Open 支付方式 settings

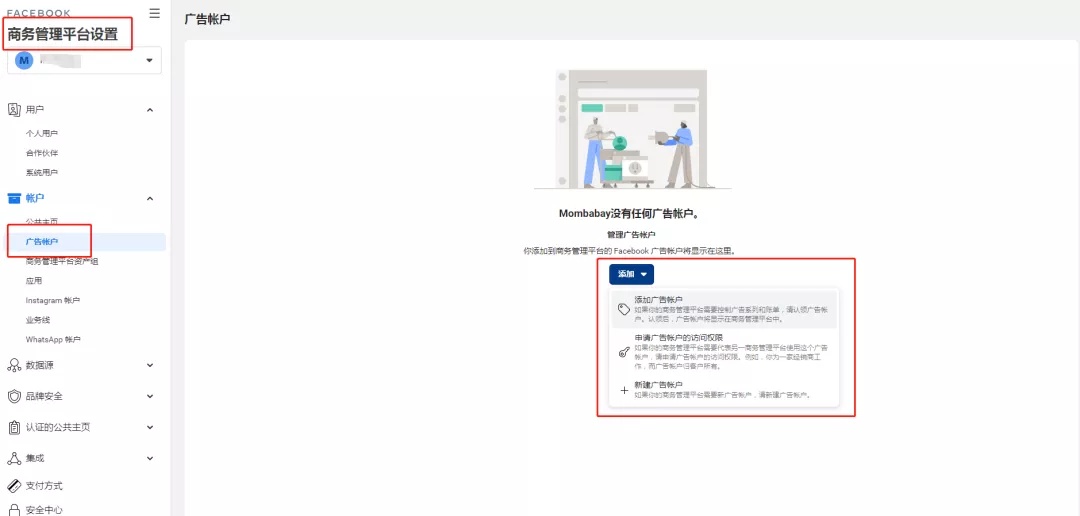pos(44,486)
